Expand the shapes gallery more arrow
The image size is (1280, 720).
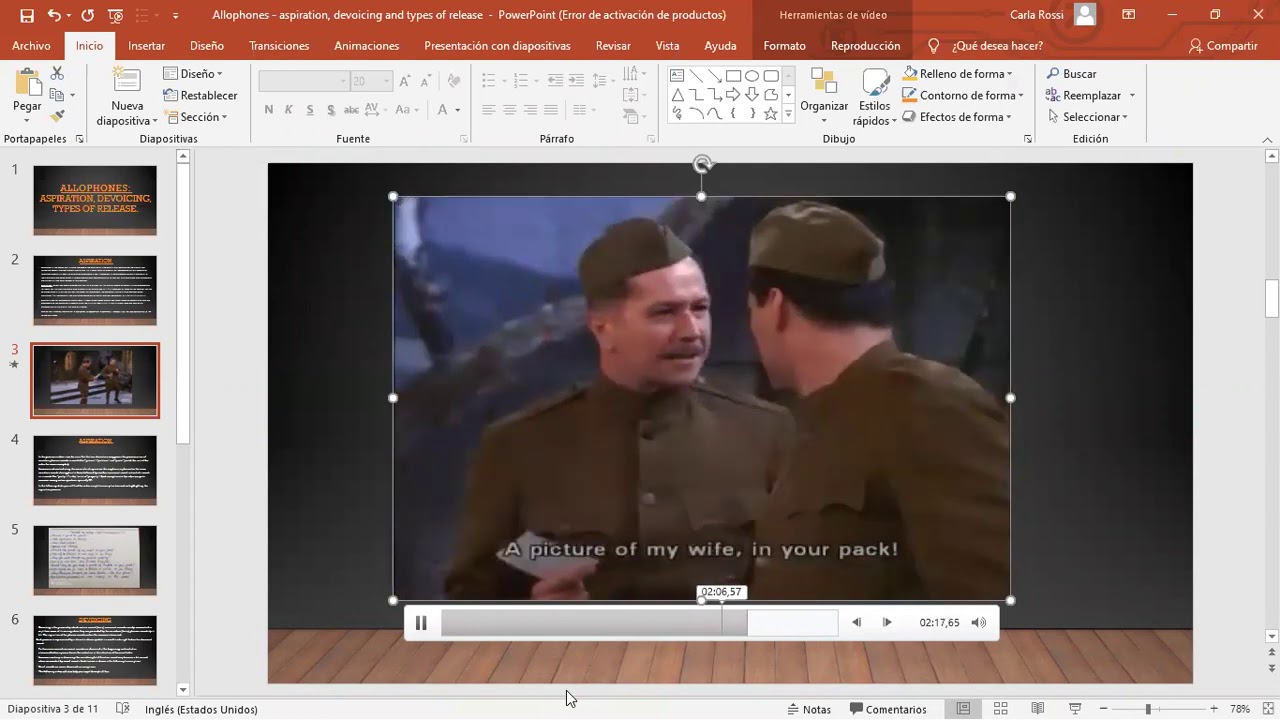point(788,116)
